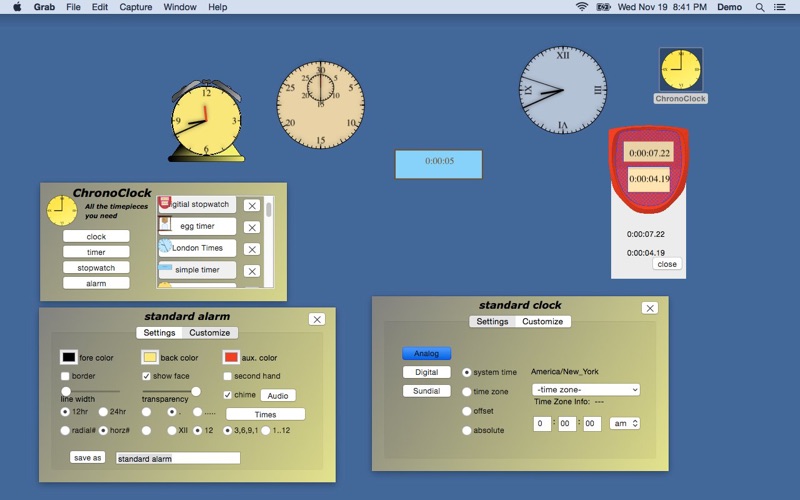The image size is (800, 500).
Task: Click the transparency slider handle
Action: click(x=195, y=391)
